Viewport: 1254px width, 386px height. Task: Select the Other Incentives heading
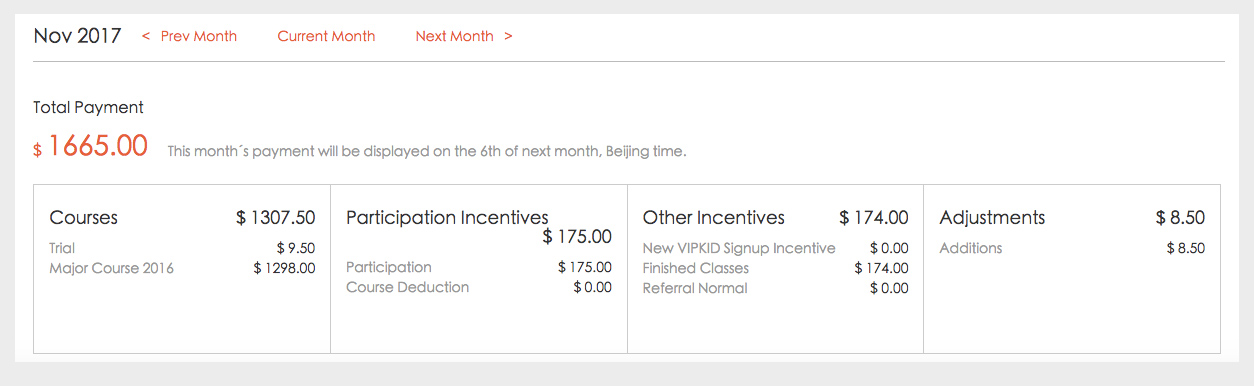pyautogui.click(x=714, y=217)
